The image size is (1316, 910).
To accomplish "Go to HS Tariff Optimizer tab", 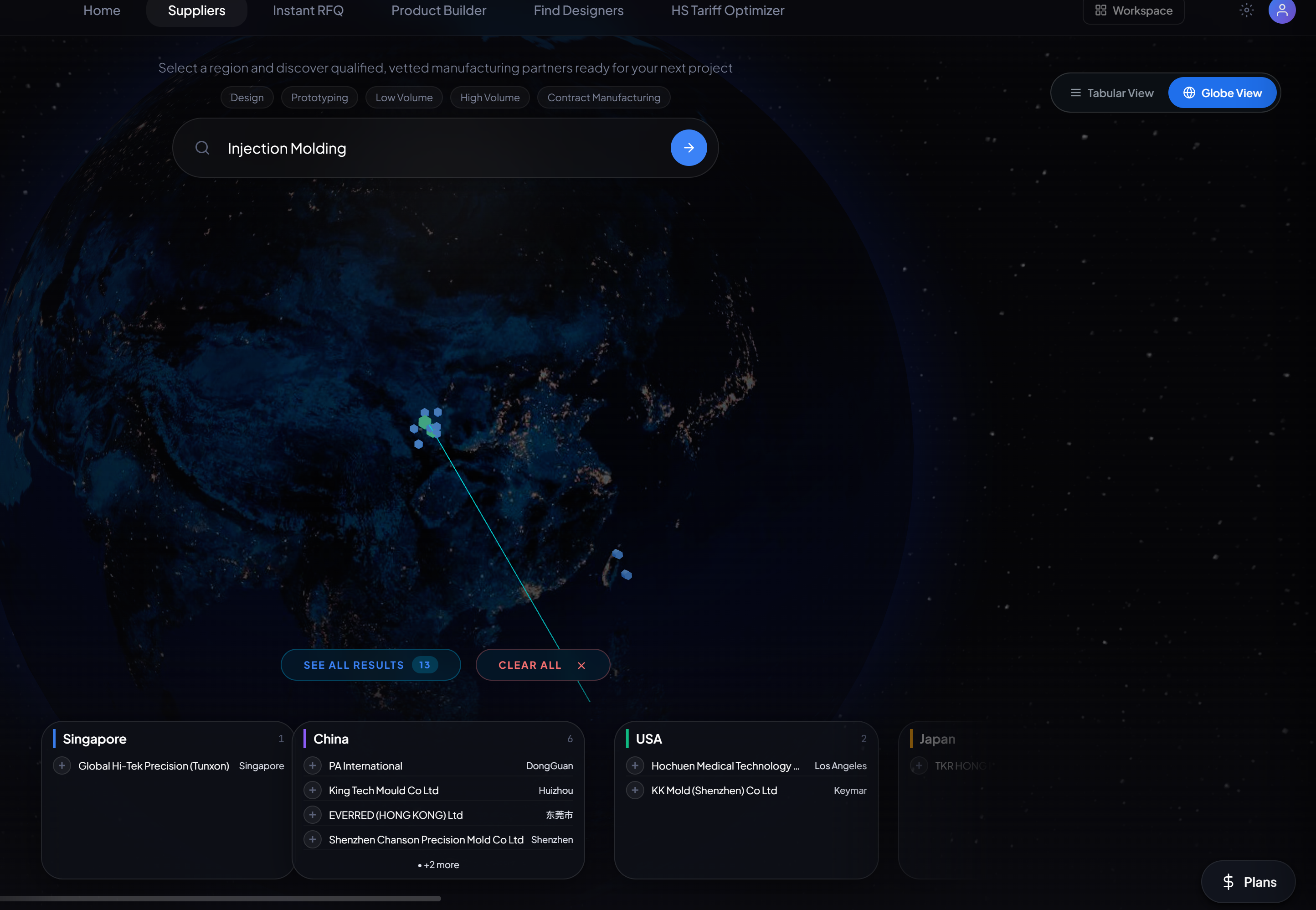I will 727,11.
